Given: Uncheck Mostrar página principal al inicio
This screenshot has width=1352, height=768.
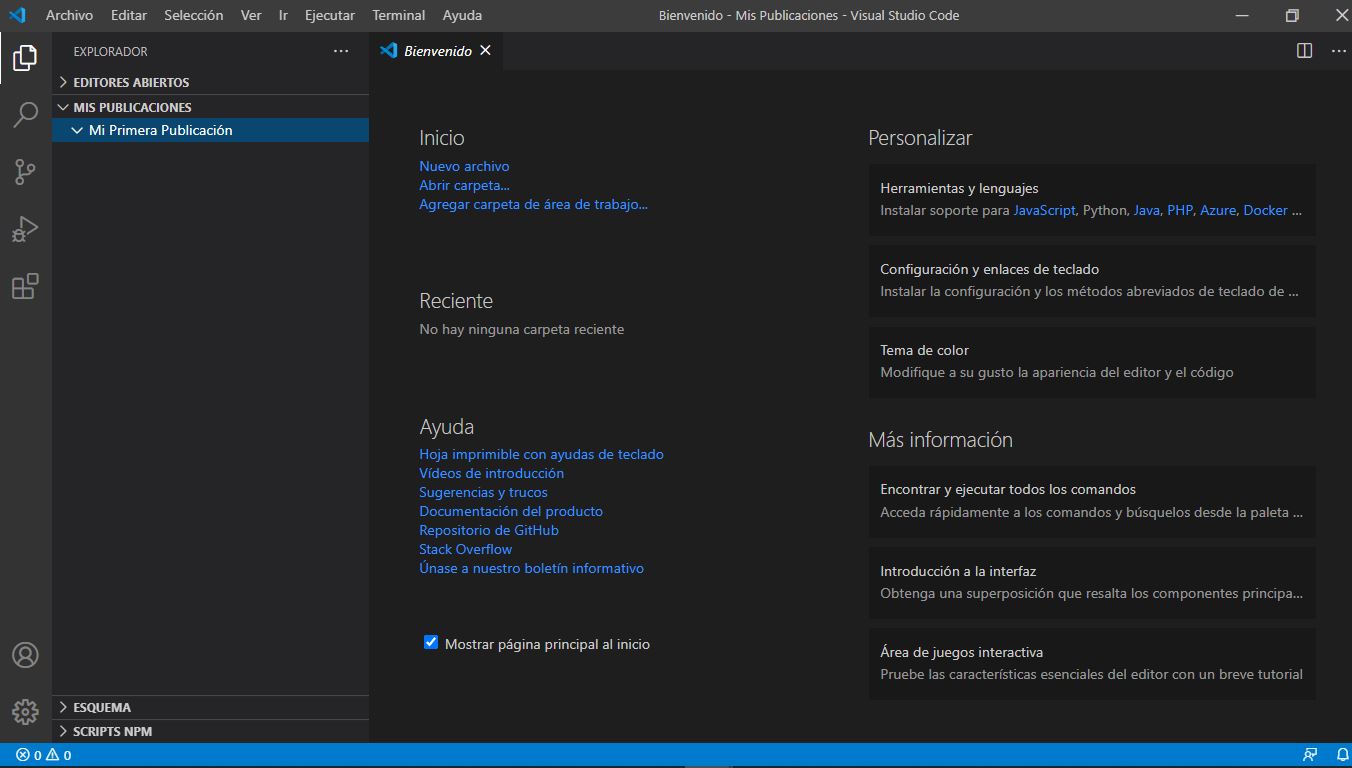Looking at the screenshot, I should tap(431, 643).
